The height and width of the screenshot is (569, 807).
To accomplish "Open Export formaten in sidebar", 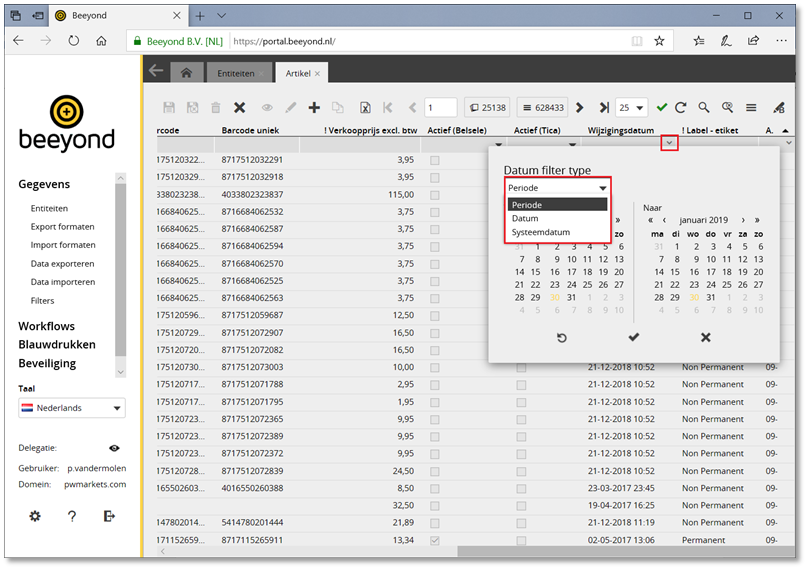I will 62,227.
